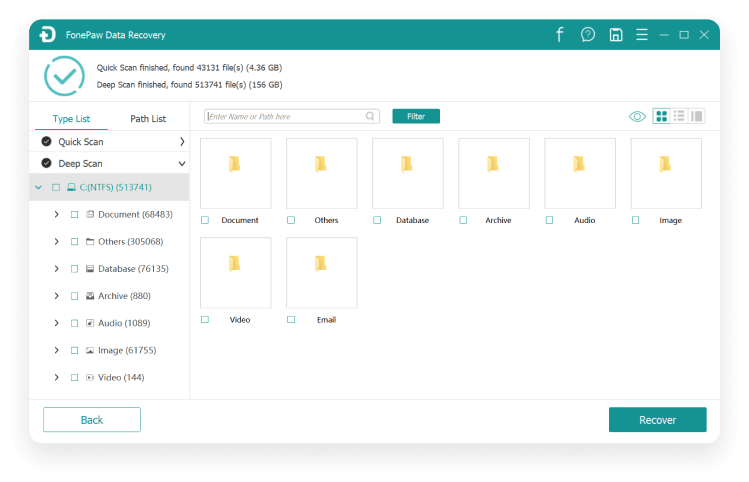Expand the Image (61755) node
The image size is (749, 482).
56,350
